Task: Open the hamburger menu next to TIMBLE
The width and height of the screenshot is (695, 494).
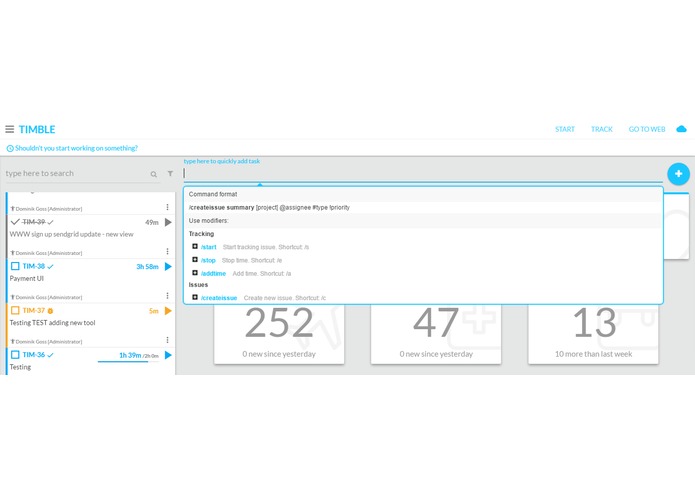Action: (10, 129)
